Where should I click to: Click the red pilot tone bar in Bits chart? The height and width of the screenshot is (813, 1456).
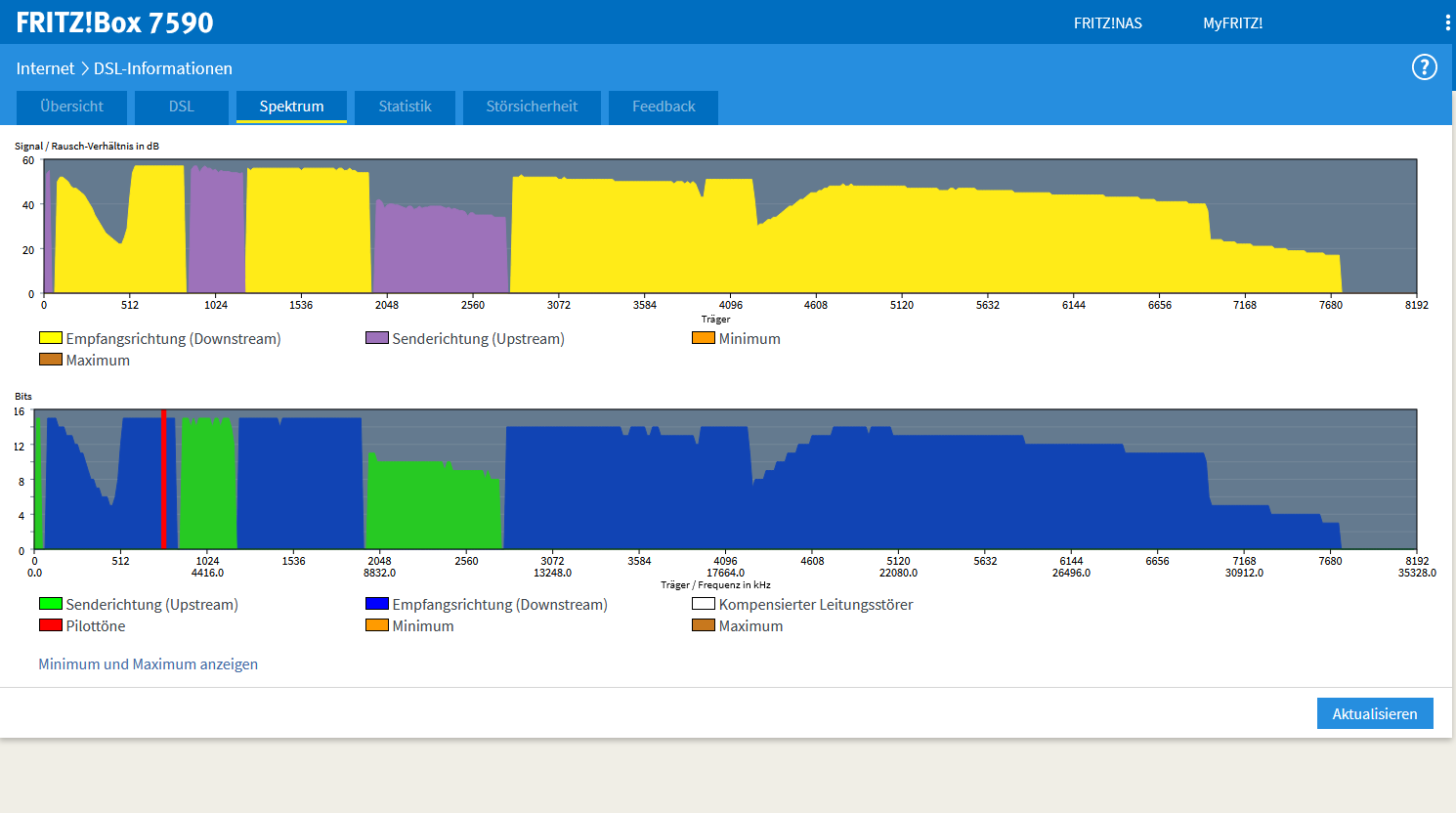163,479
